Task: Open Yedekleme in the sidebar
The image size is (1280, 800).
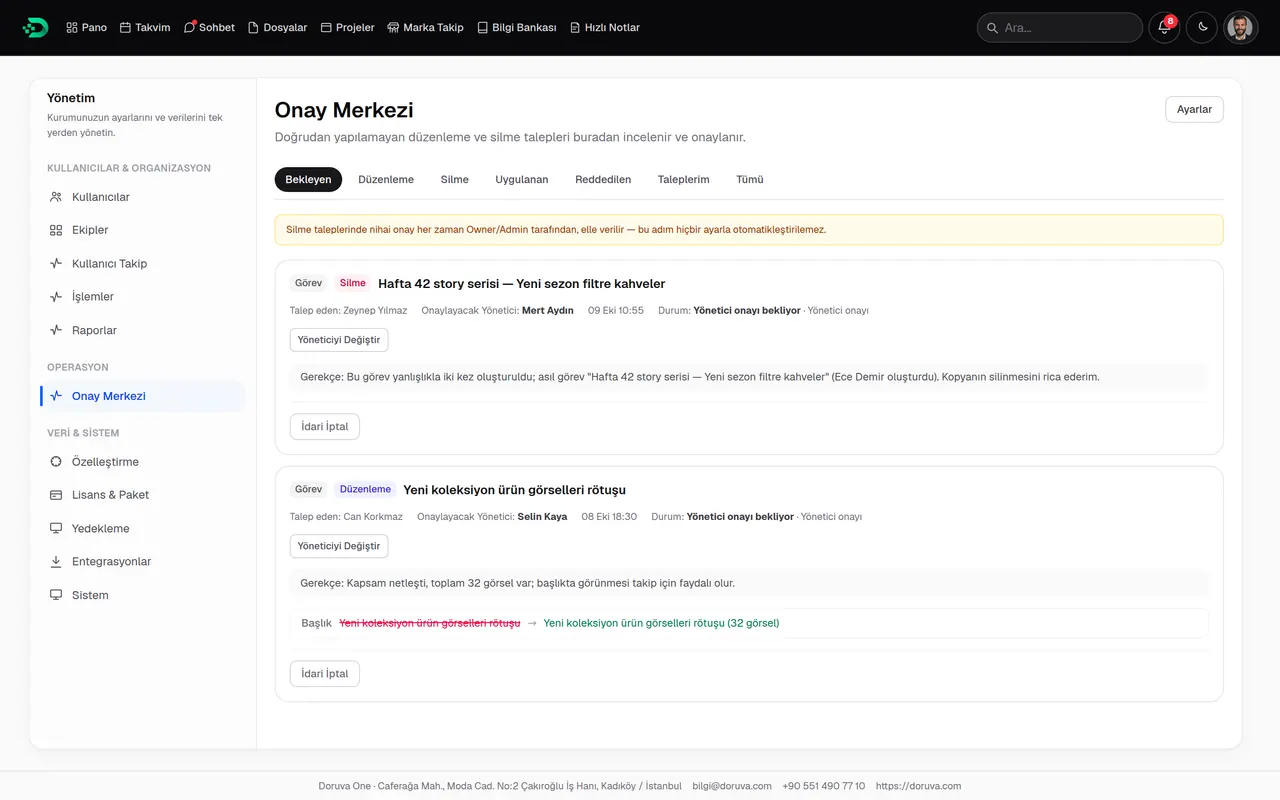Action: click(x=142, y=528)
